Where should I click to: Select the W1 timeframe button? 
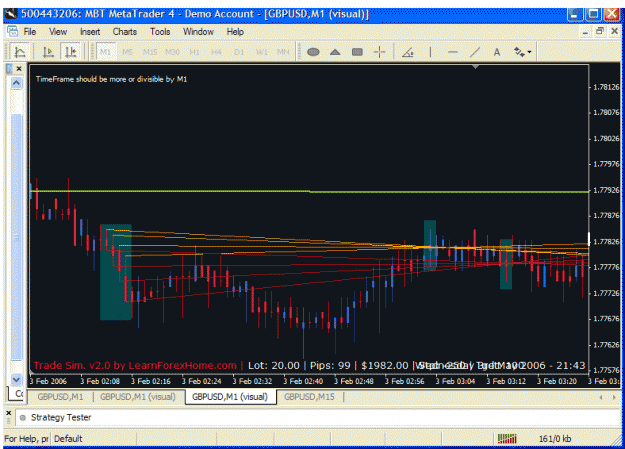point(261,52)
